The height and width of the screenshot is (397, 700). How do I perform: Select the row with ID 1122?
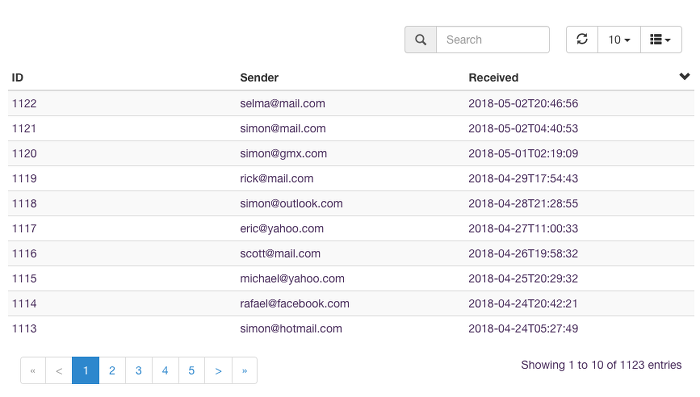pyautogui.click(x=351, y=103)
